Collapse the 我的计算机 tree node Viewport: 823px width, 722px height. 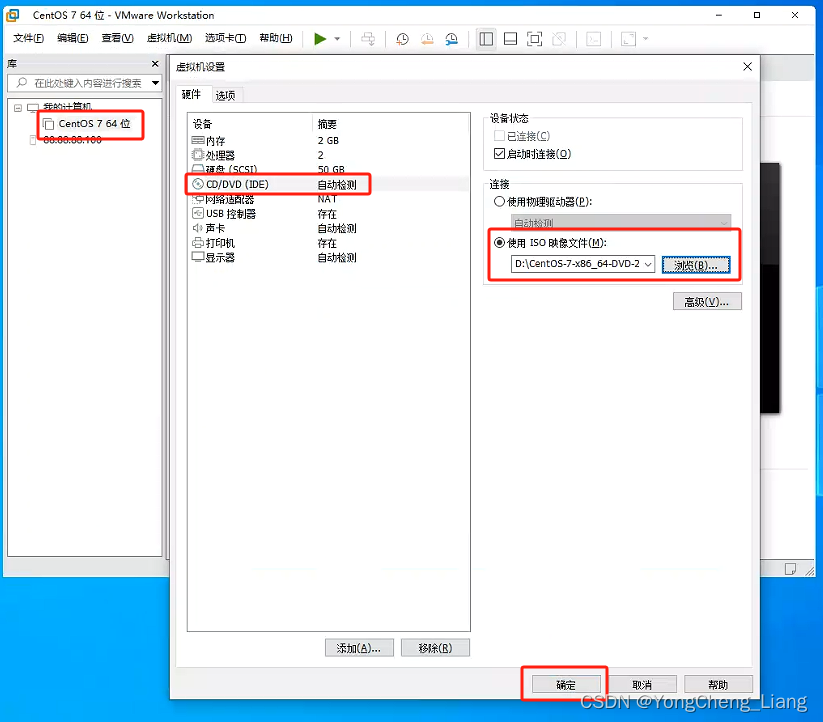click(x=18, y=108)
